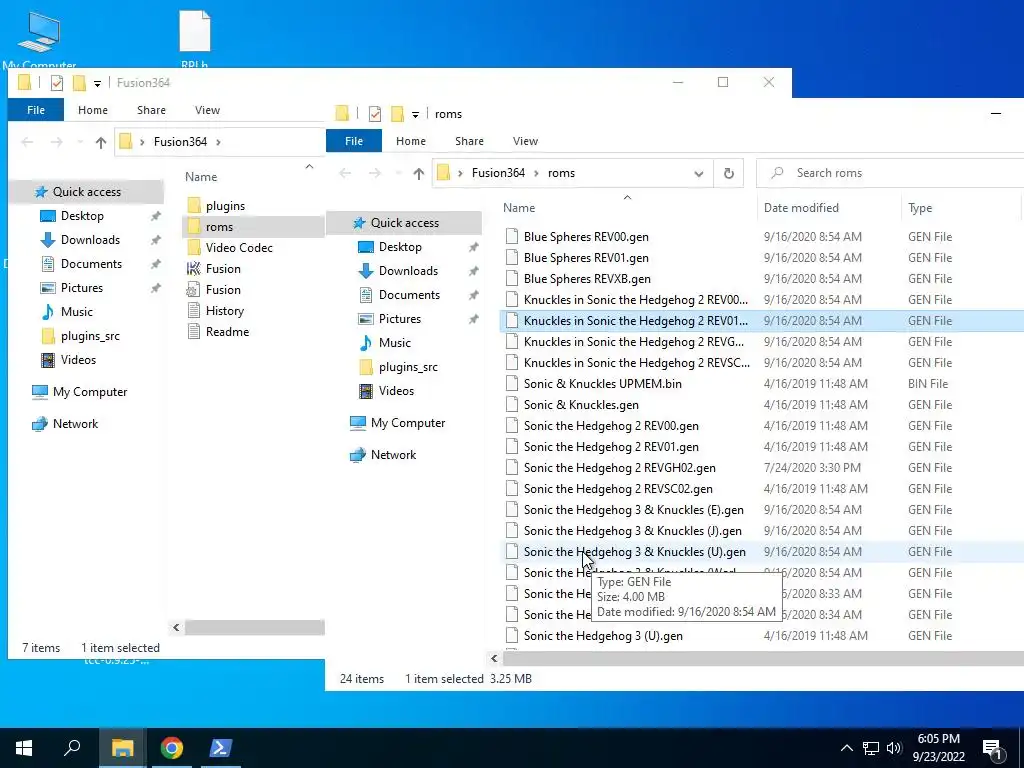Open File tab in roms window
The height and width of the screenshot is (768, 1024).
(x=354, y=141)
